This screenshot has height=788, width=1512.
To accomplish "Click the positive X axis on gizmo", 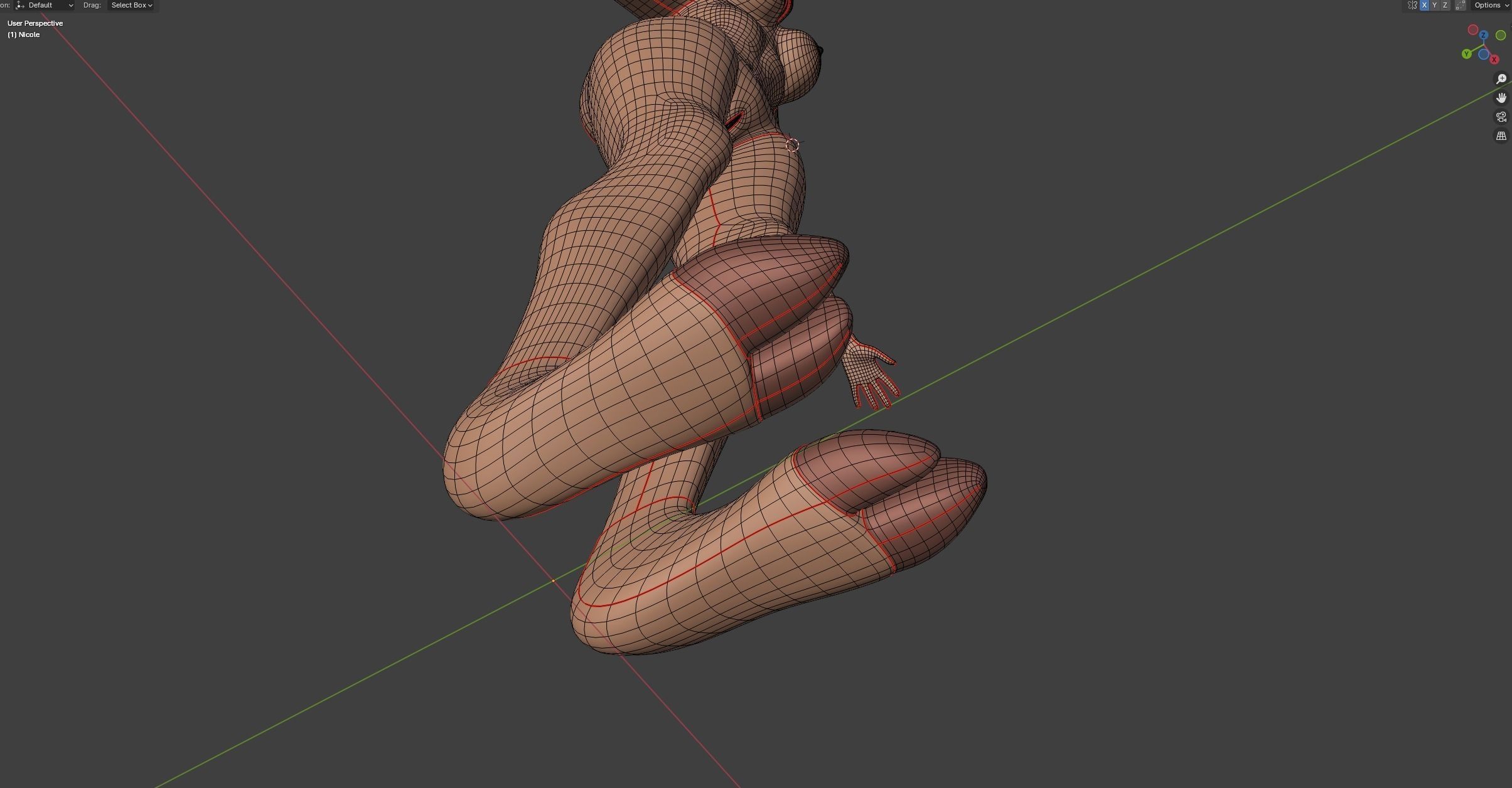I will (1494, 60).
